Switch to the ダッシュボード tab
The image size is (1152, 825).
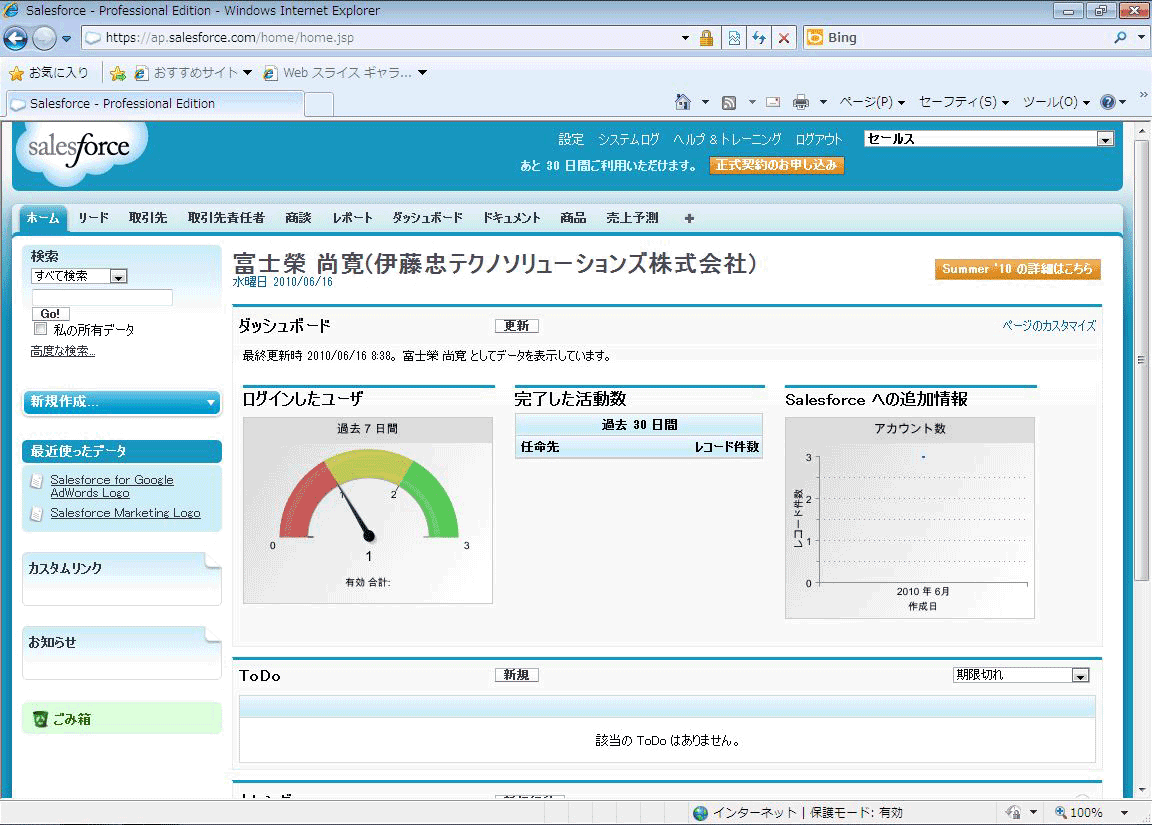pyautogui.click(x=428, y=218)
